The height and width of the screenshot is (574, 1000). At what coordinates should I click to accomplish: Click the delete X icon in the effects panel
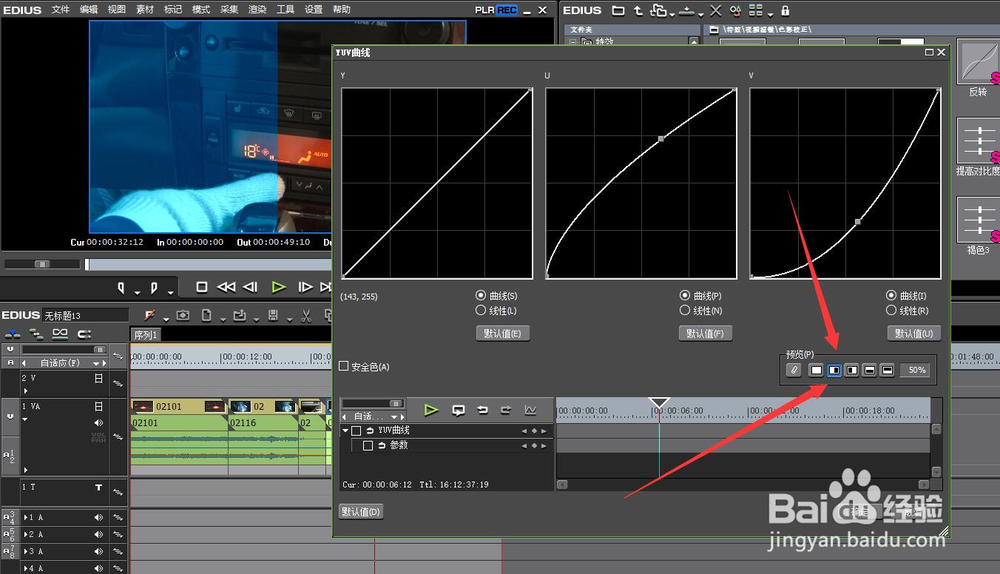click(x=716, y=10)
